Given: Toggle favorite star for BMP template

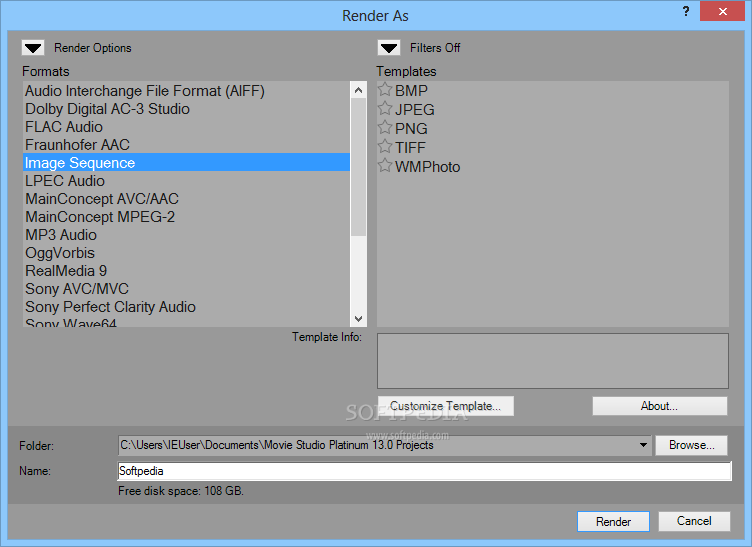Looking at the screenshot, I should pyautogui.click(x=385, y=89).
